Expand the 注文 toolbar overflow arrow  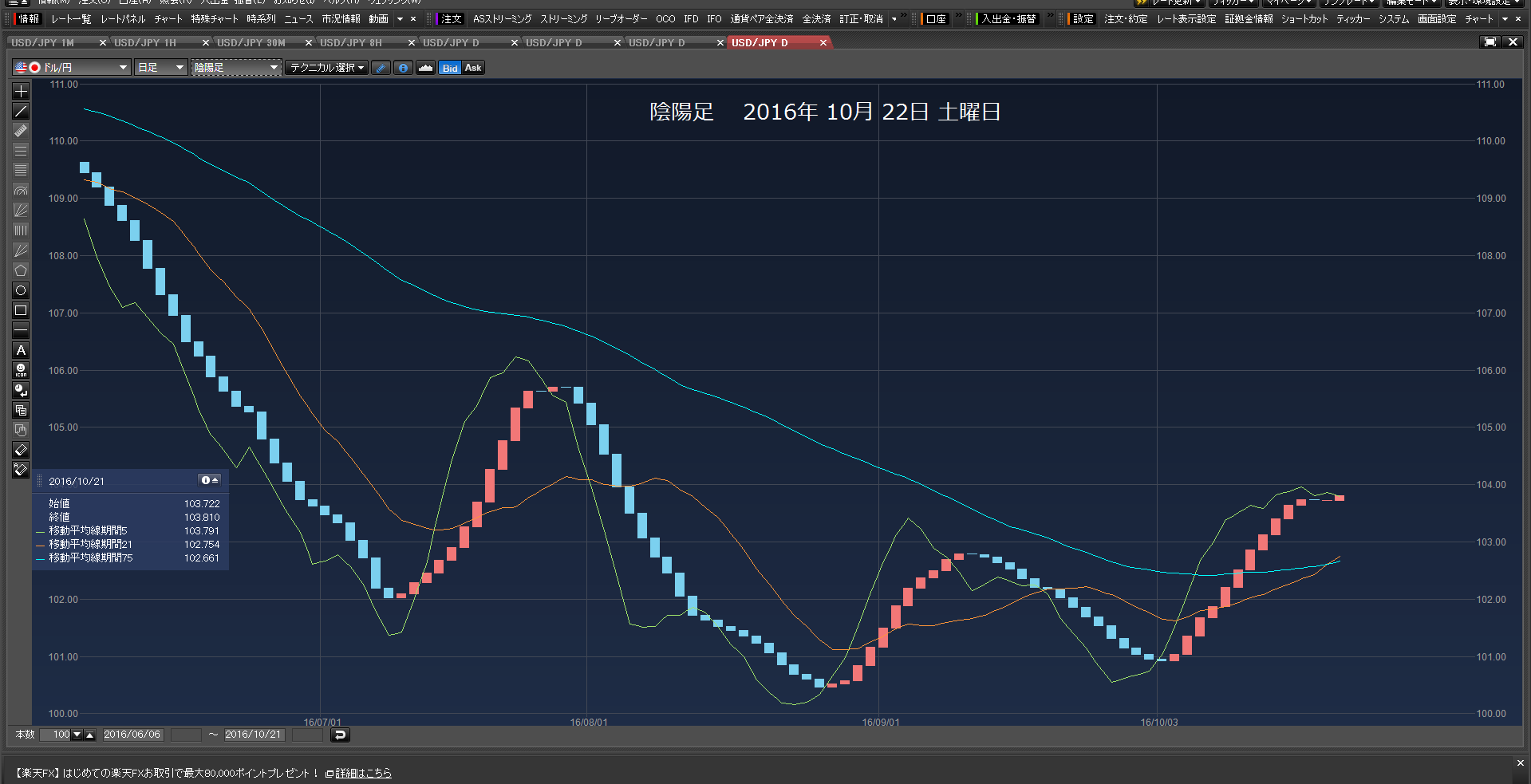tap(894, 19)
